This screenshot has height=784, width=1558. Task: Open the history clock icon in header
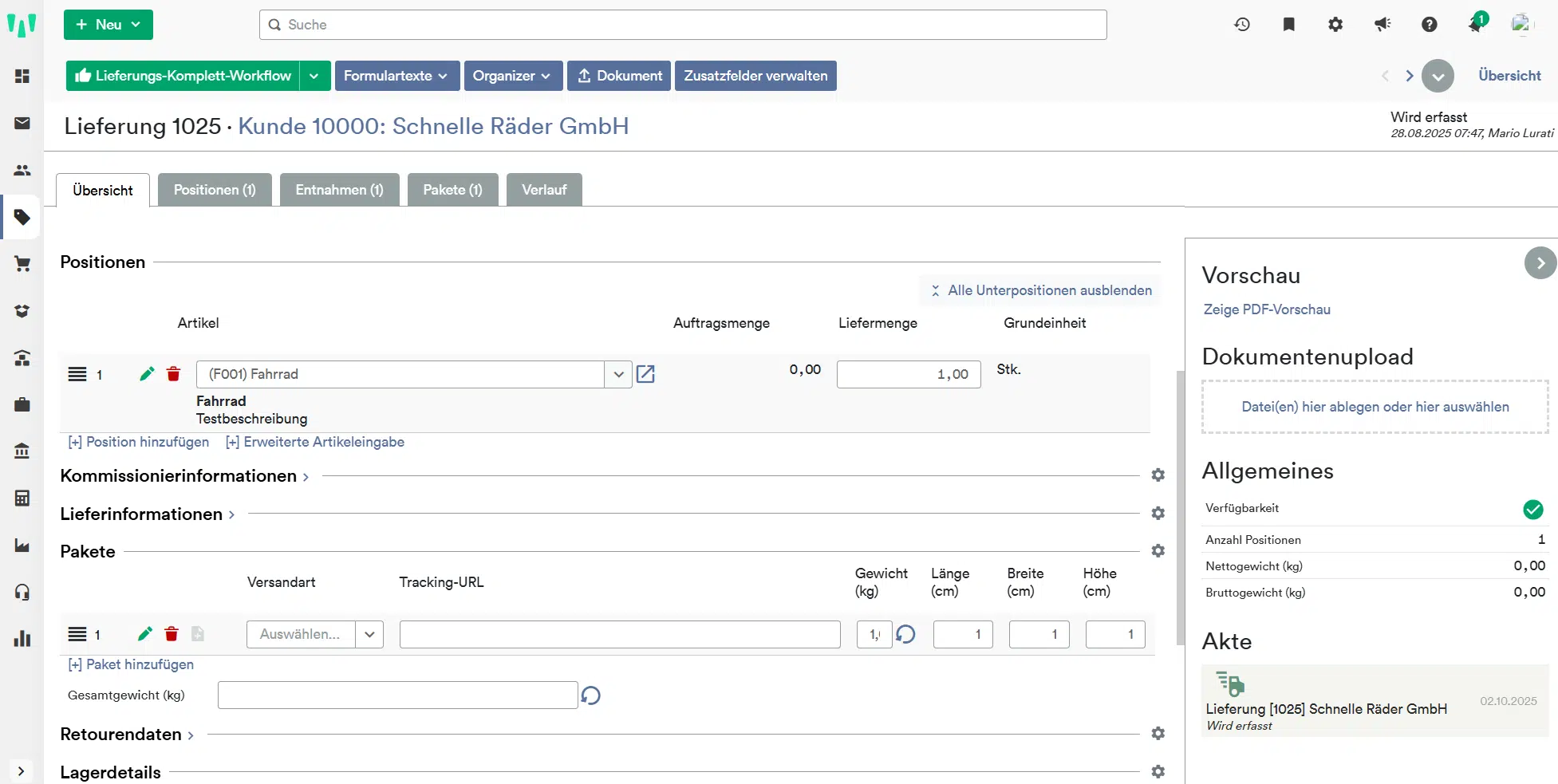coord(1242,25)
